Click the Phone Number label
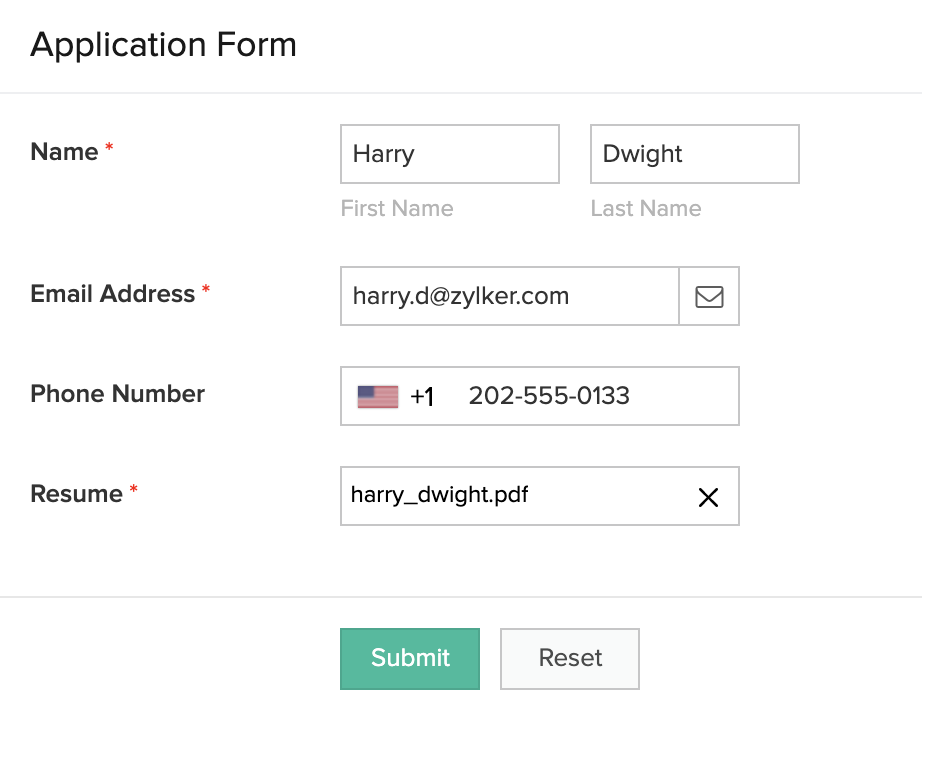Image resolution: width=948 pixels, height=774 pixels. [x=117, y=394]
